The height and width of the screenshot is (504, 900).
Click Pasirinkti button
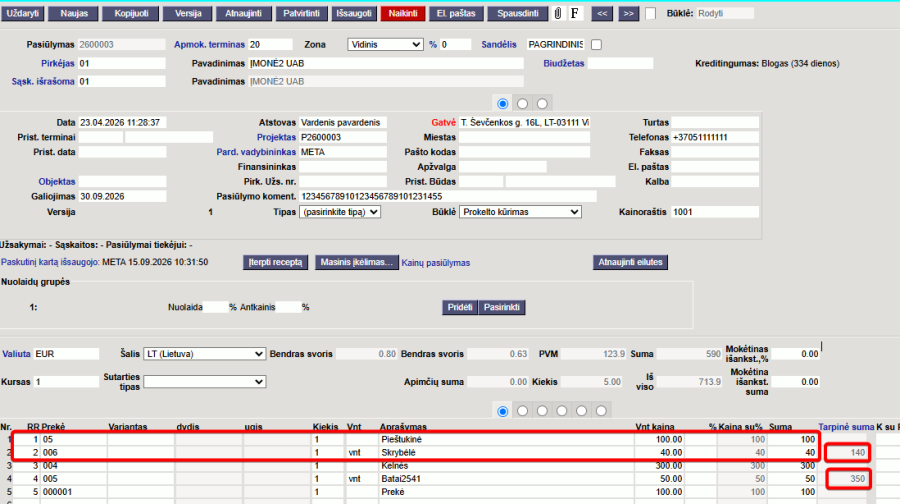502,307
